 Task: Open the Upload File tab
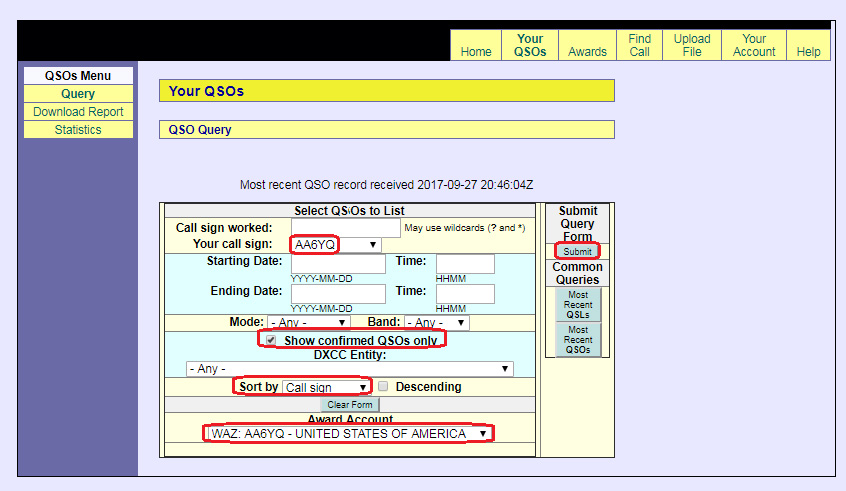tap(691, 46)
